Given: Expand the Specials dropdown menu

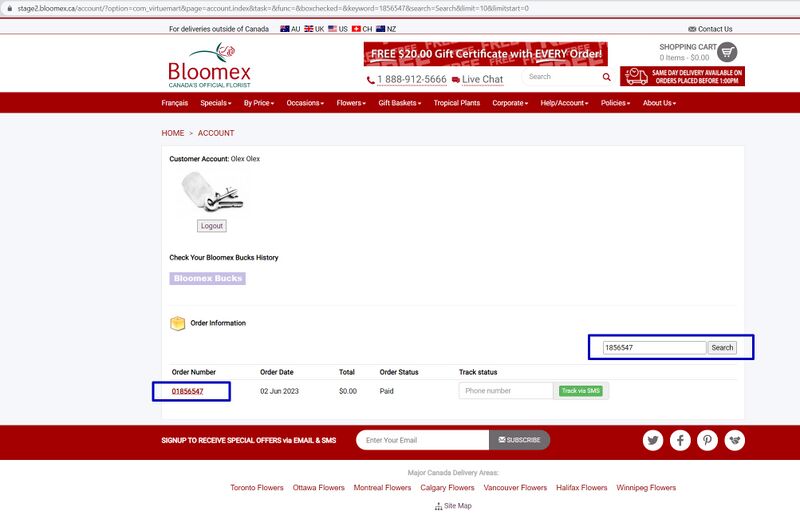Looking at the screenshot, I should [216, 103].
